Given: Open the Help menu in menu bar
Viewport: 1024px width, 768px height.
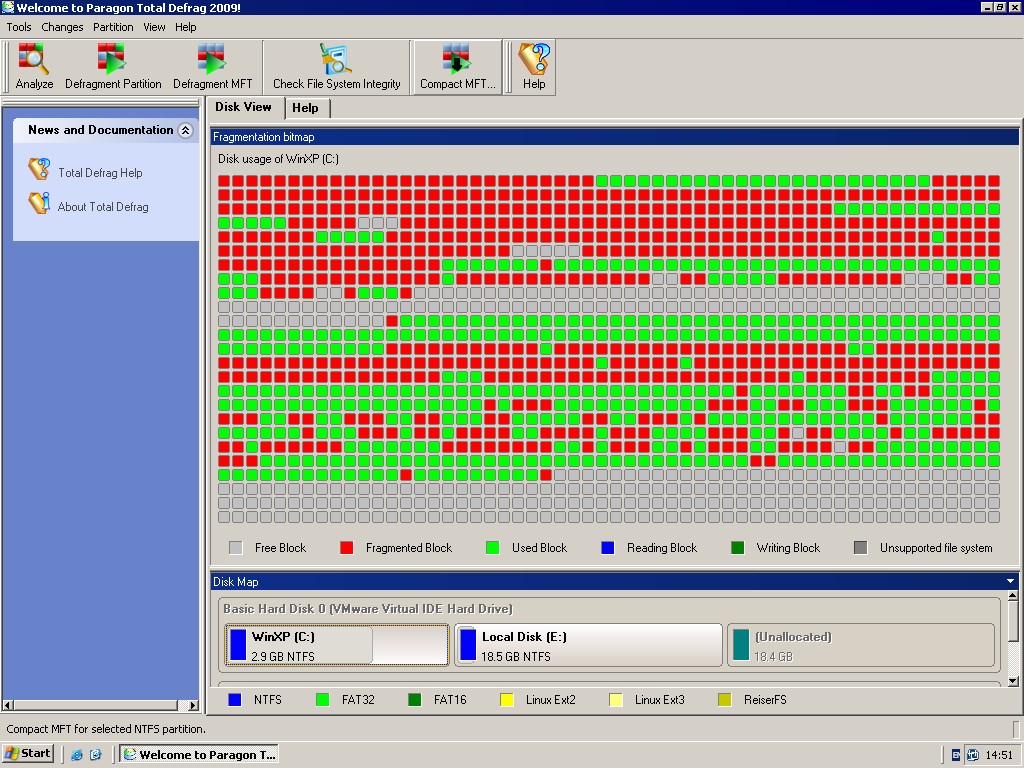Looking at the screenshot, I should [185, 27].
